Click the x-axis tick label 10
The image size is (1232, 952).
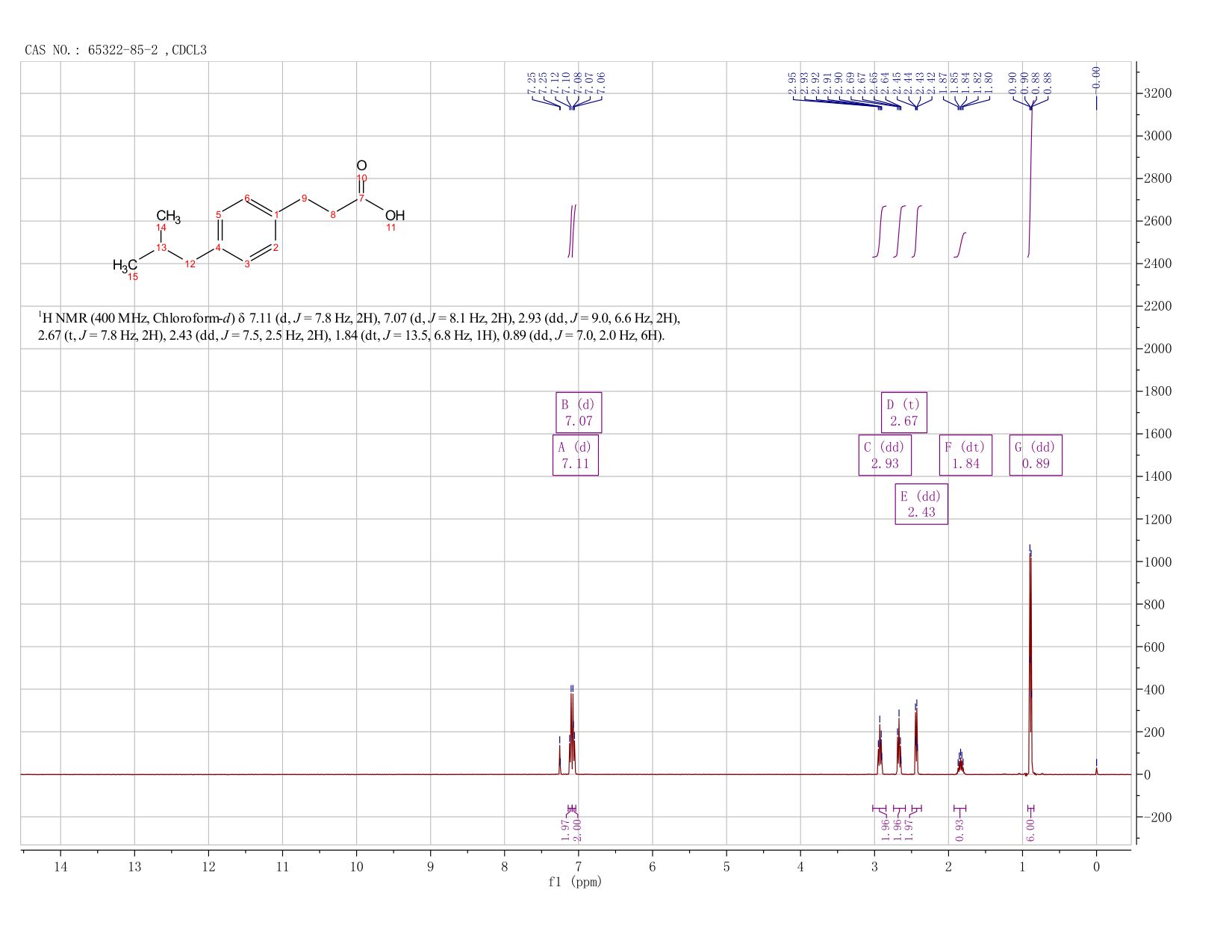pos(356,866)
